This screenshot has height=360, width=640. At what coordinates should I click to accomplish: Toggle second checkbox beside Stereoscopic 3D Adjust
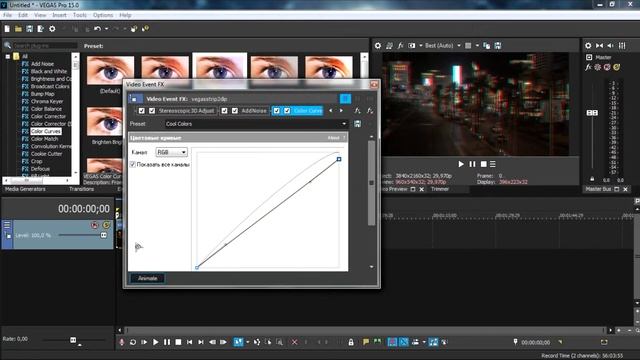pos(152,111)
